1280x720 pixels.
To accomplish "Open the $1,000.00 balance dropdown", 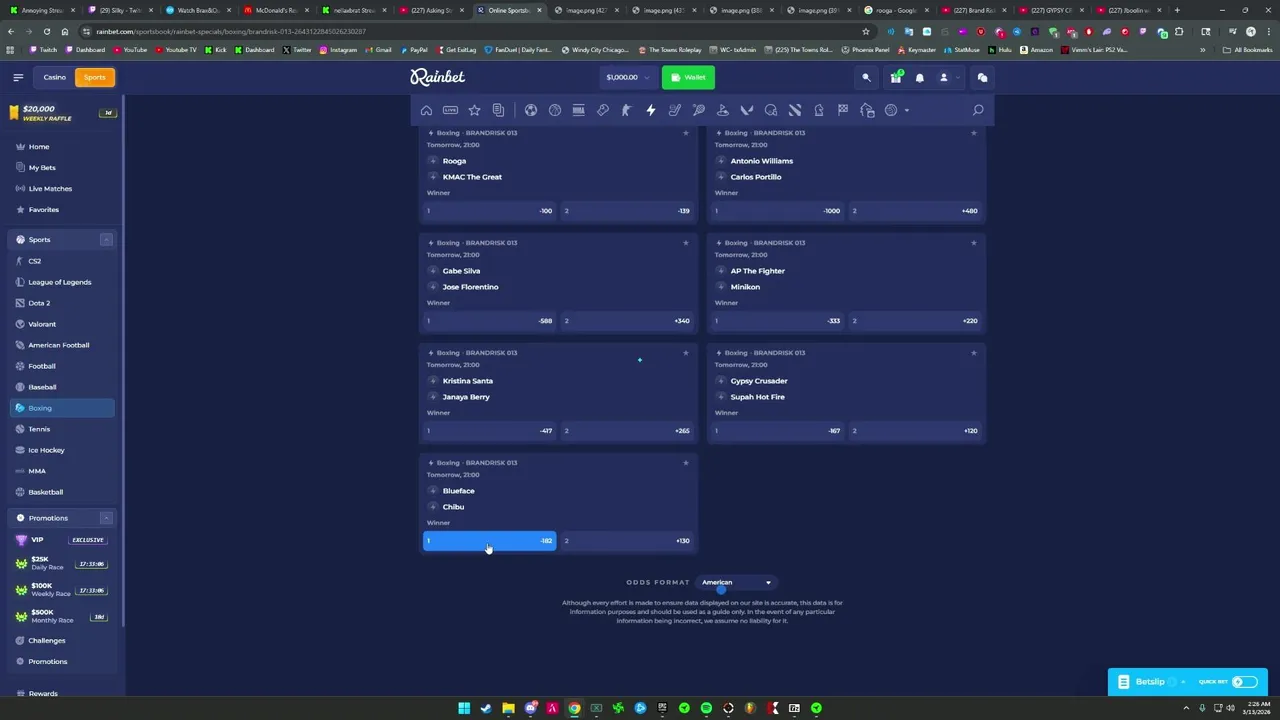I will pos(628,77).
